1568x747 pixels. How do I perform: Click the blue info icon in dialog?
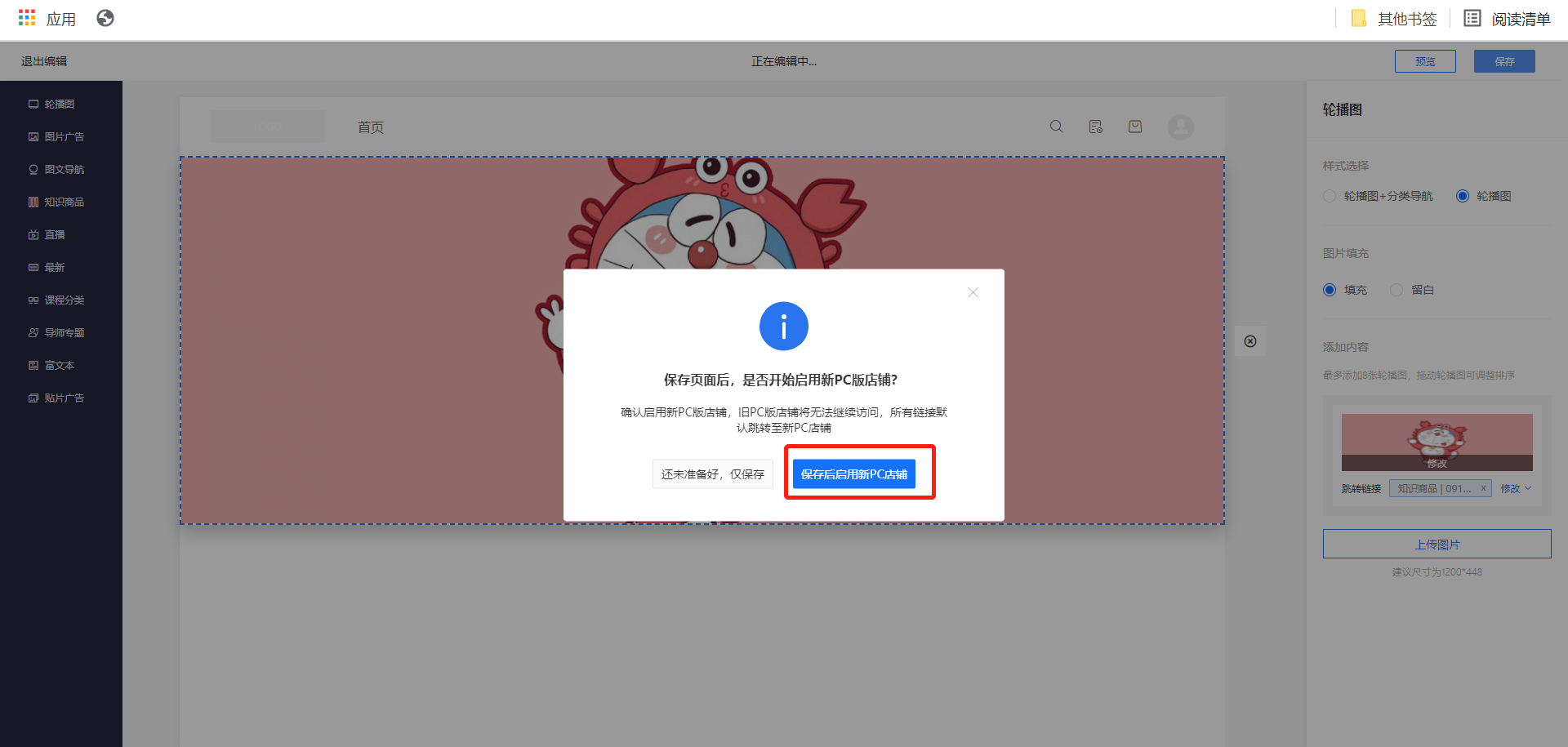[784, 327]
